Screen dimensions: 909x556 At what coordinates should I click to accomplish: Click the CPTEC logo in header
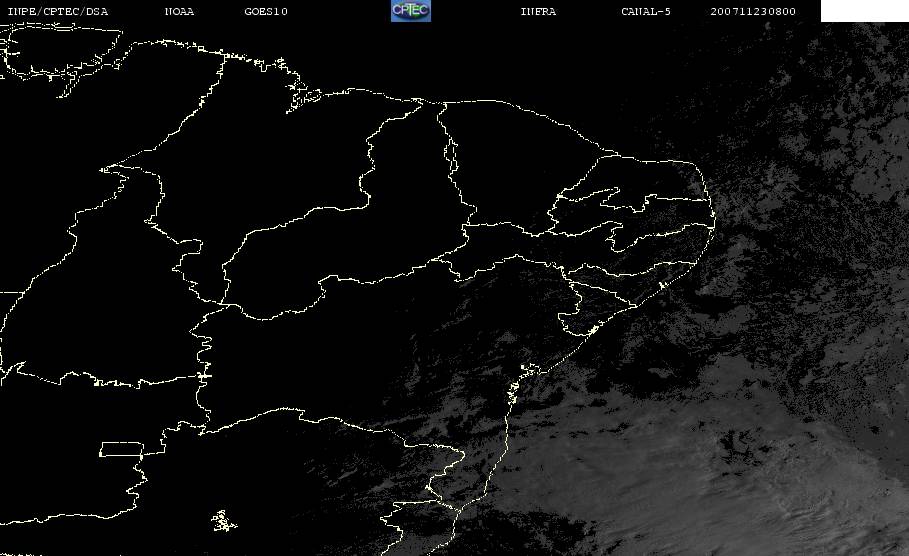[410, 11]
